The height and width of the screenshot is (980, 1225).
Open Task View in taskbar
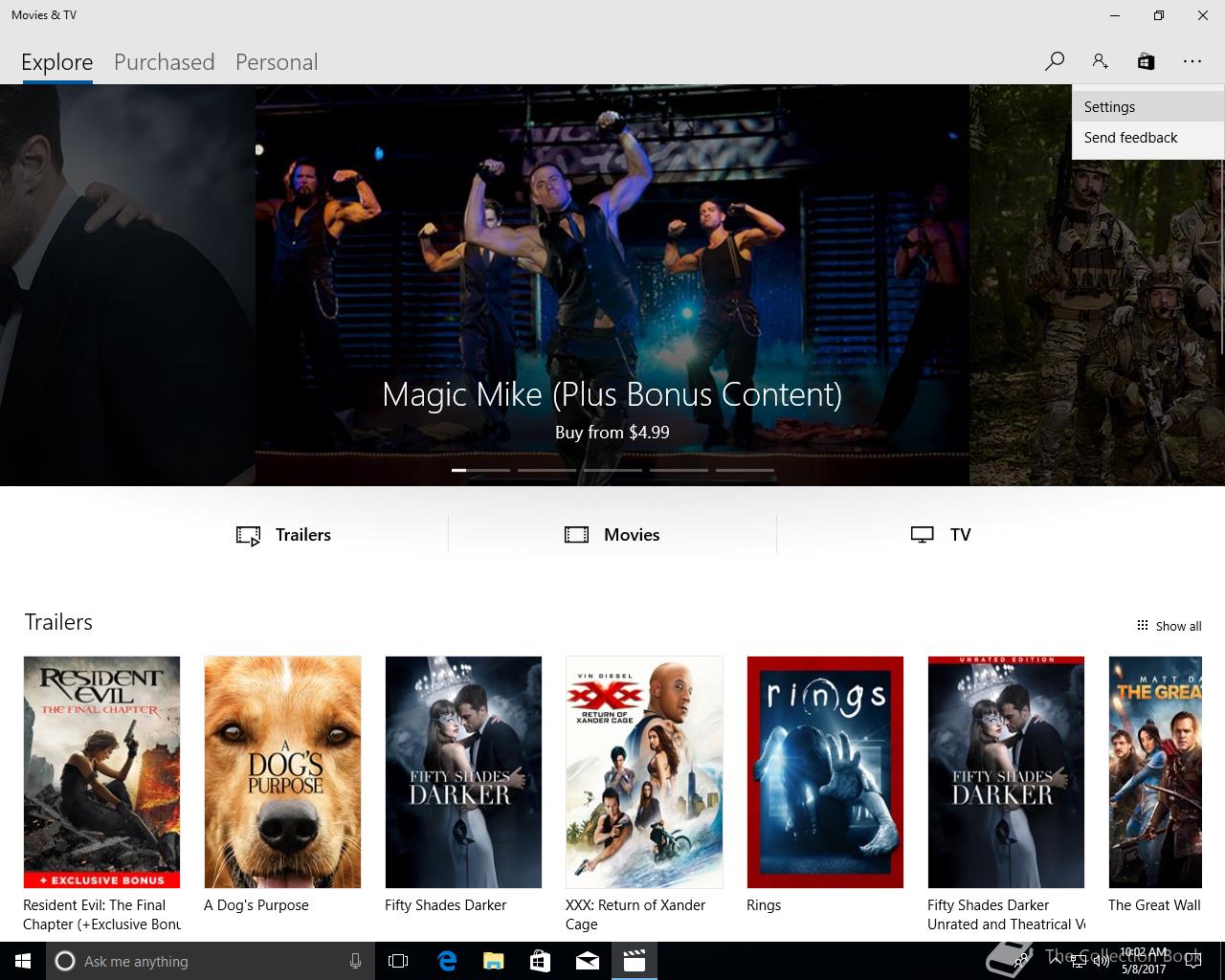pos(398,961)
